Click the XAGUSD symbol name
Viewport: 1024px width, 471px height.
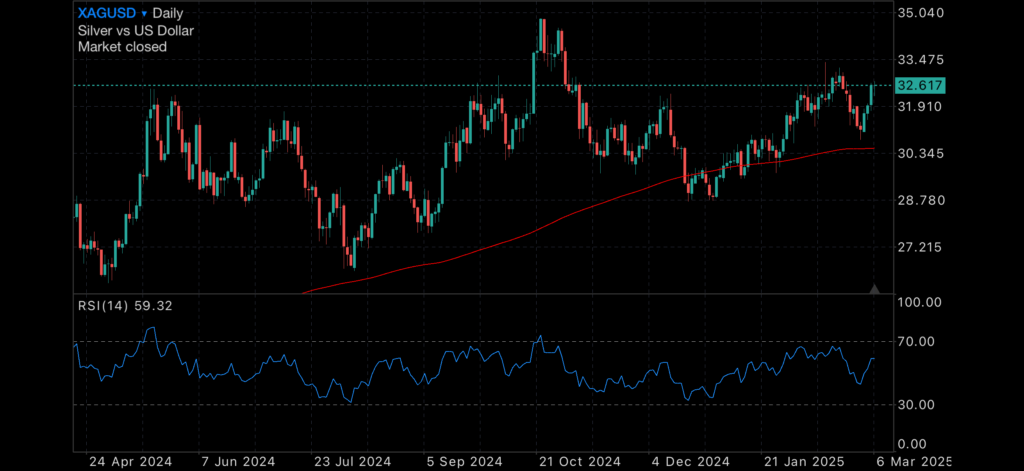(x=107, y=13)
